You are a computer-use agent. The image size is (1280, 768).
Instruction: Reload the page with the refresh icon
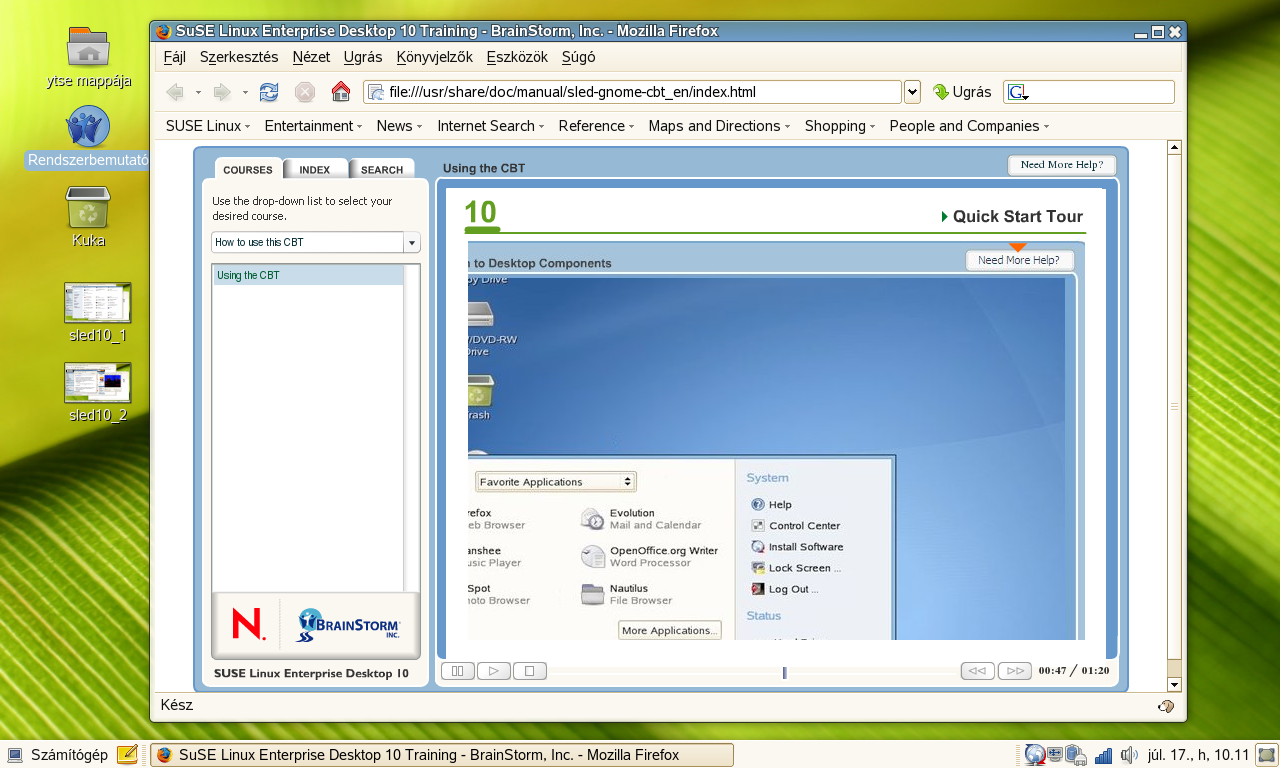(x=269, y=92)
